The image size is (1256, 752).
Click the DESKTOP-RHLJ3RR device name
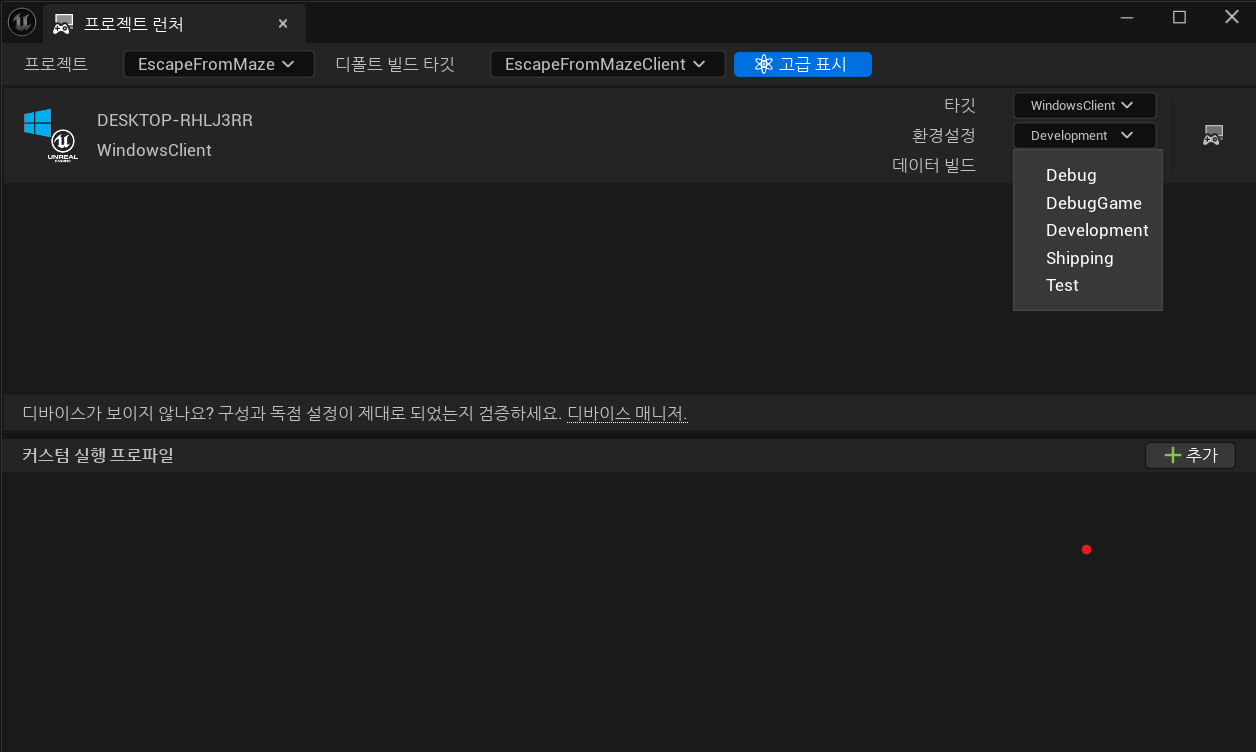coord(175,120)
